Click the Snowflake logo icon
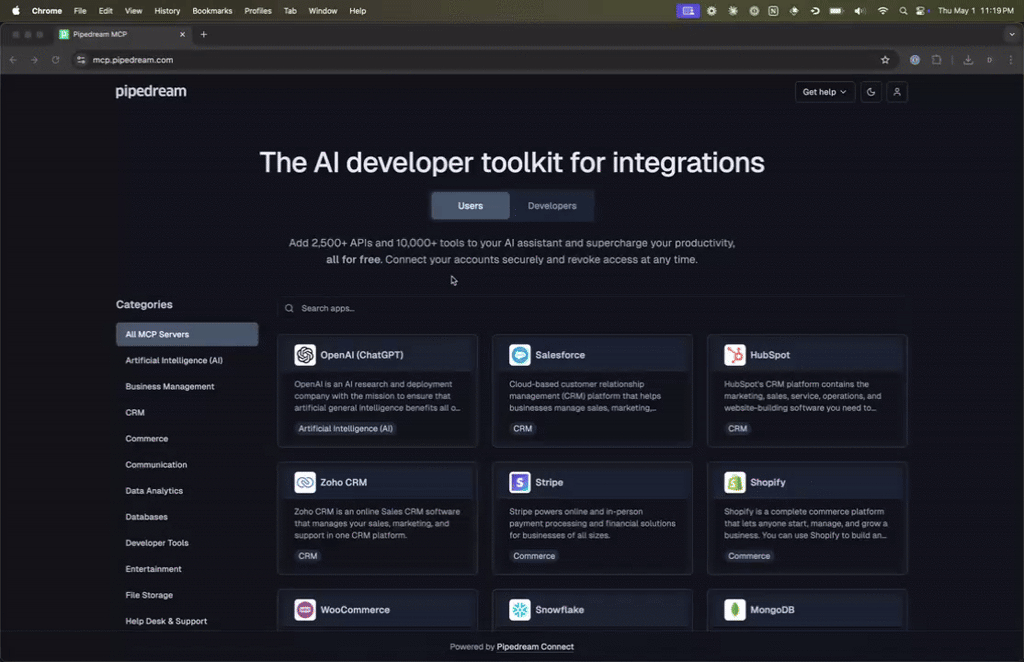This screenshot has height=662, width=1024. pyautogui.click(x=520, y=609)
